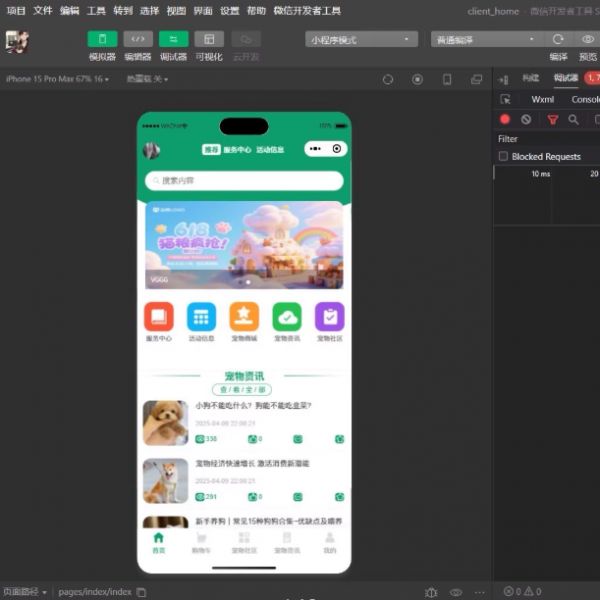The image size is (600, 600).
Task: Open the 云开发 cloud development button
Action: pos(246,39)
